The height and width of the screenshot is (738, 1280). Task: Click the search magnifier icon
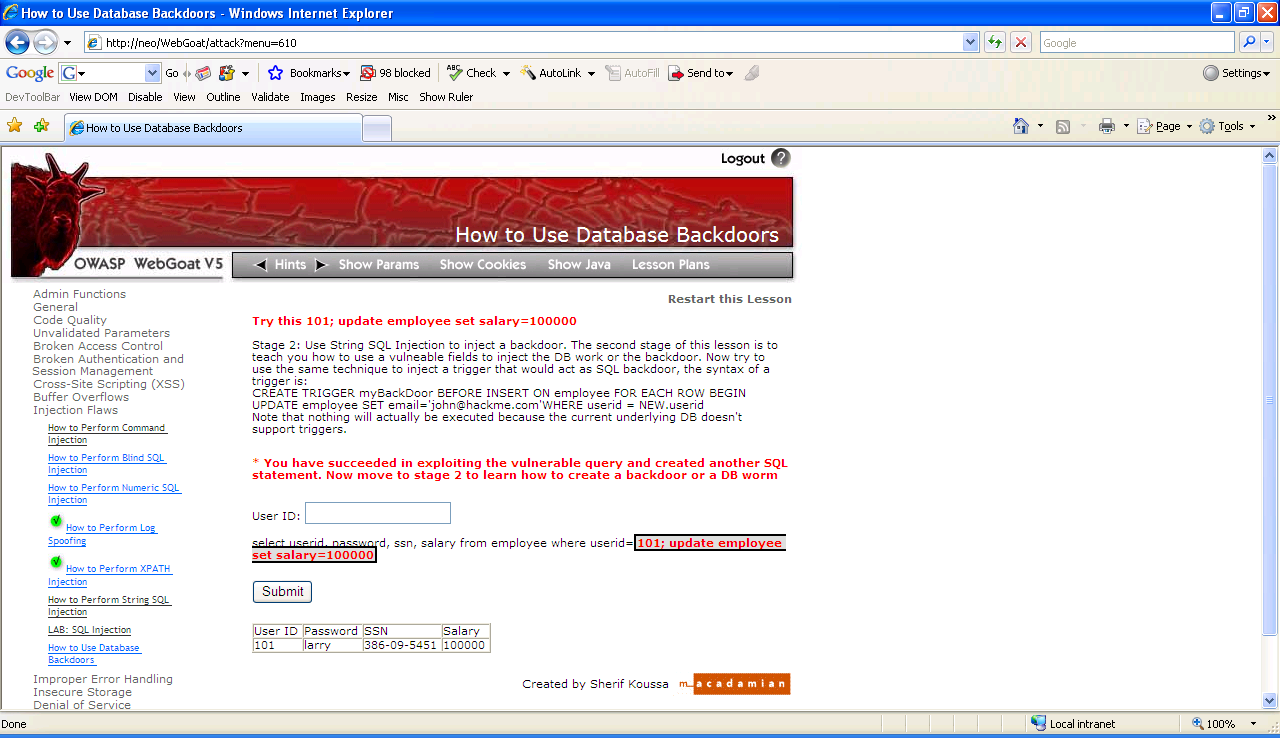[1249, 43]
